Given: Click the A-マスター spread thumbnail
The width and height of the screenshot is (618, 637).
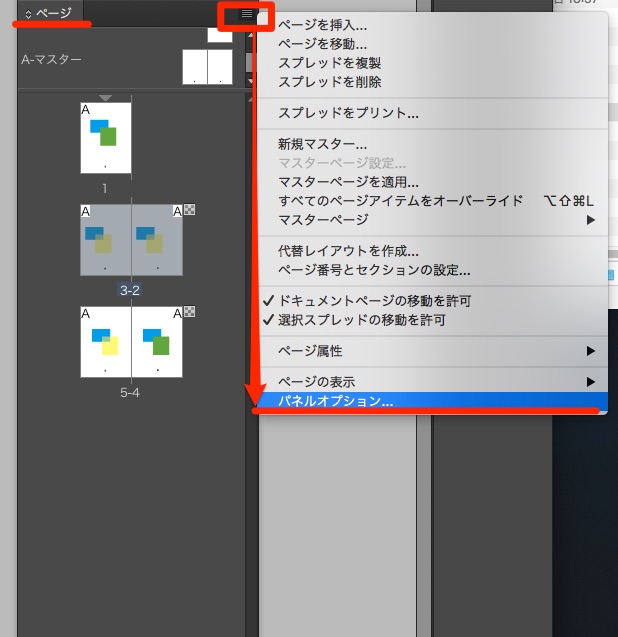Looking at the screenshot, I should pyautogui.click(x=207, y=67).
